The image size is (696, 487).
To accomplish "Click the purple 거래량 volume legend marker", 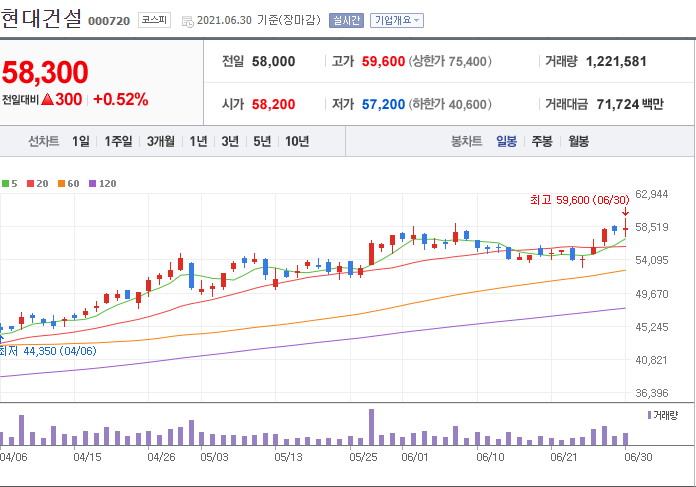I will [649, 415].
